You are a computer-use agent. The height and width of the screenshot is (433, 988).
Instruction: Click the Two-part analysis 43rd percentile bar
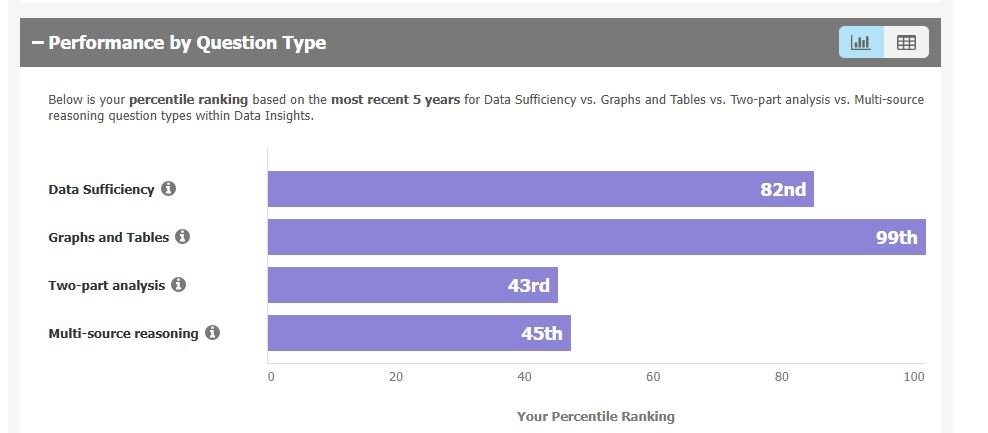[412, 285]
